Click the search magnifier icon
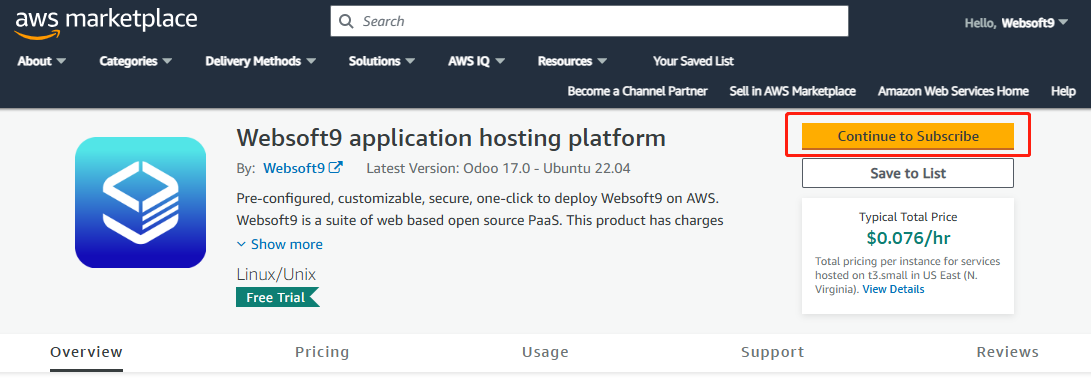 coord(346,22)
